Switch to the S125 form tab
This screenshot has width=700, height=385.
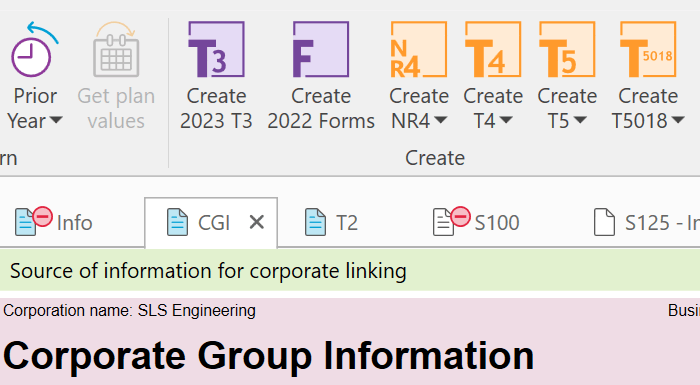click(646, 222)
